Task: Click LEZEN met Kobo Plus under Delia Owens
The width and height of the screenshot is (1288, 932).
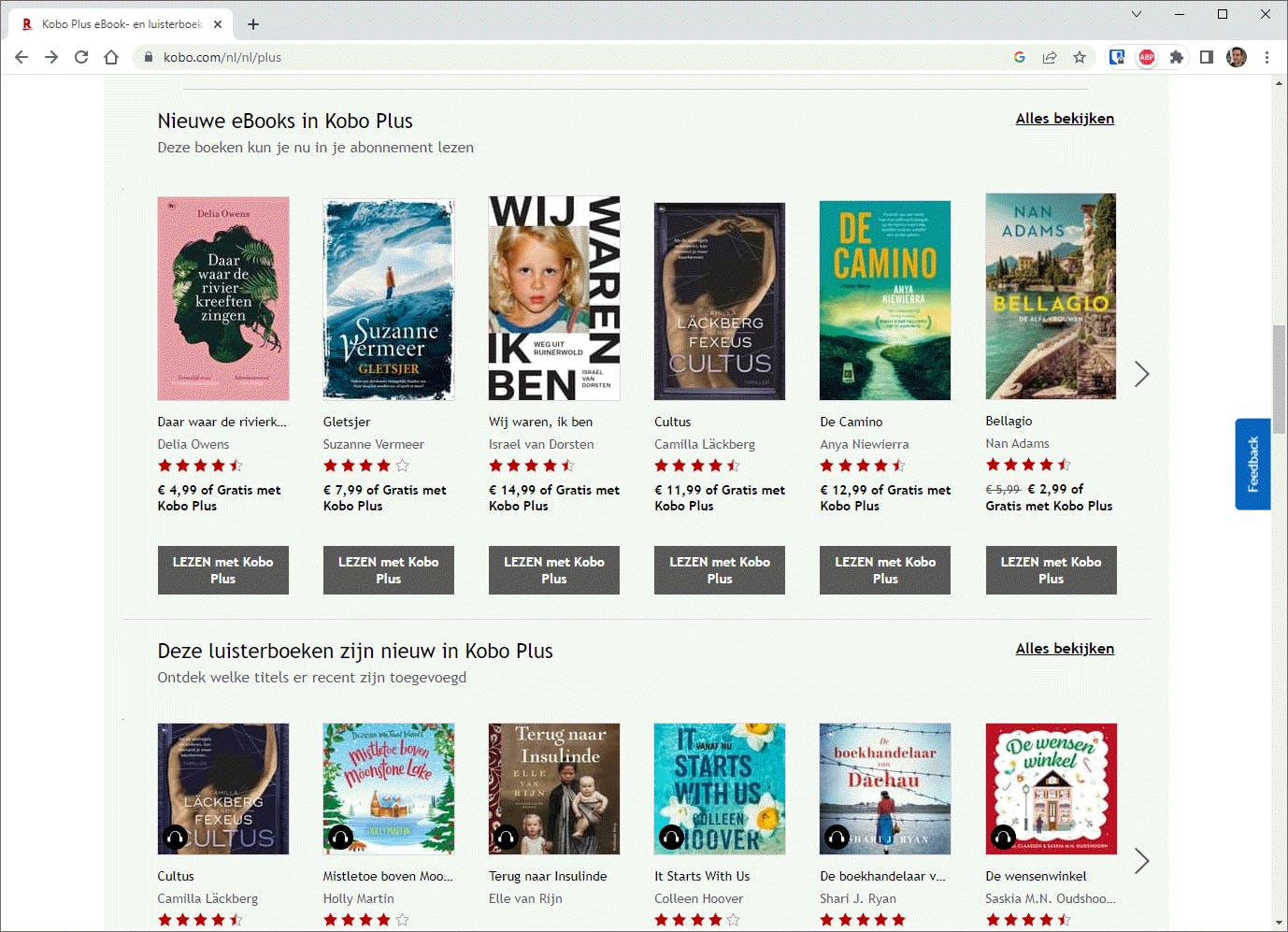Action: click(223, 570)
